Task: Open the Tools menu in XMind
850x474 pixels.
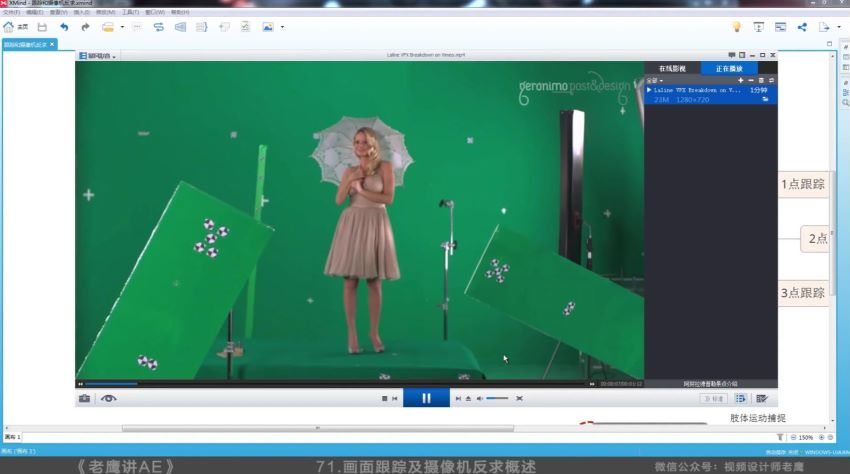Action: (x=130, y=12)
